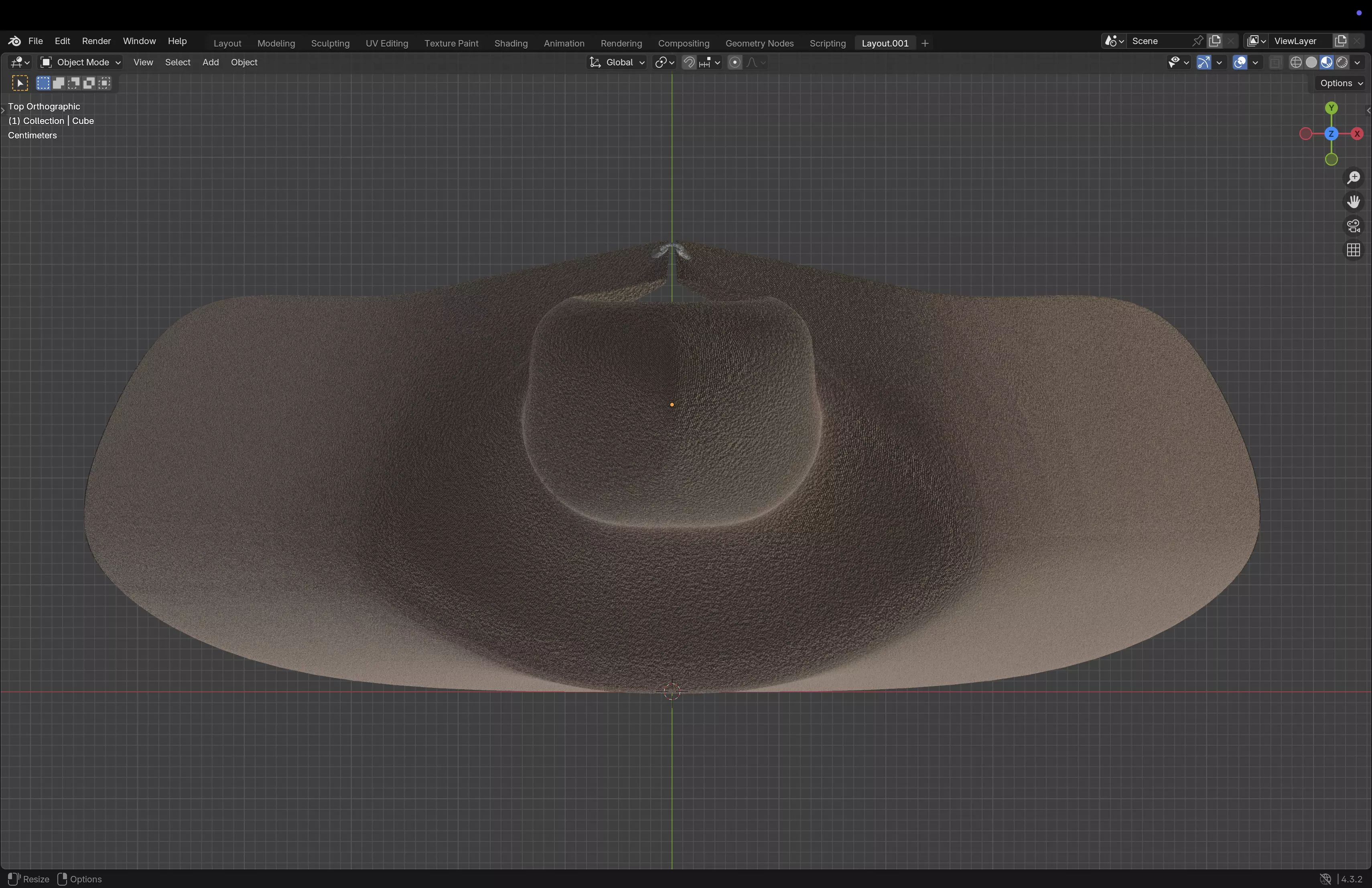Click the select box tool icon
The width and height of the screenshot is (1372, 888).
pos(20,83)
